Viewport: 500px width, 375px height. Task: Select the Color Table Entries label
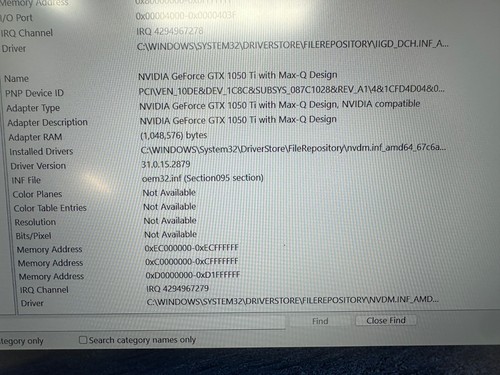pos(50,208)
